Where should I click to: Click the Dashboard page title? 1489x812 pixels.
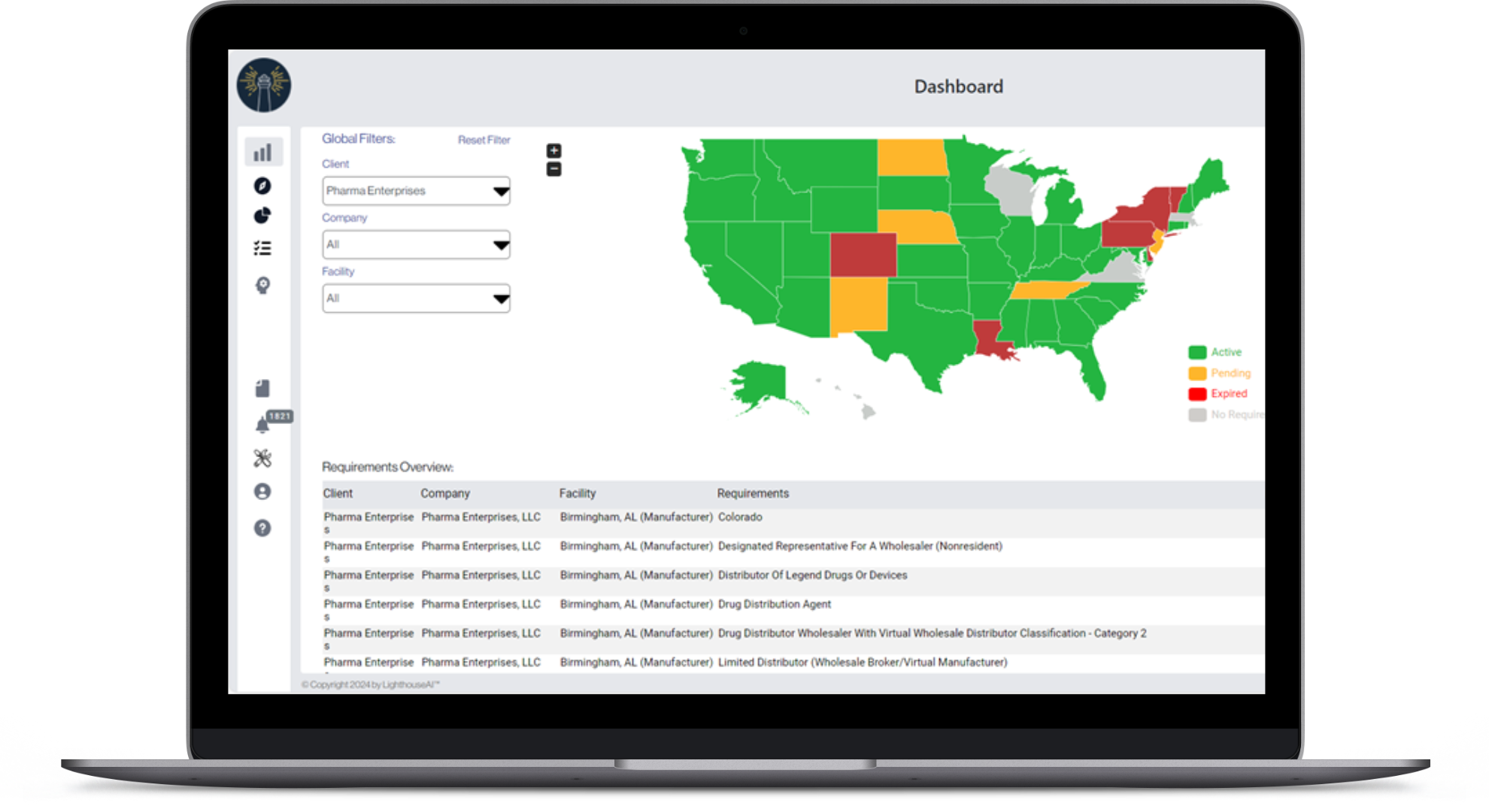click(958, 86)
